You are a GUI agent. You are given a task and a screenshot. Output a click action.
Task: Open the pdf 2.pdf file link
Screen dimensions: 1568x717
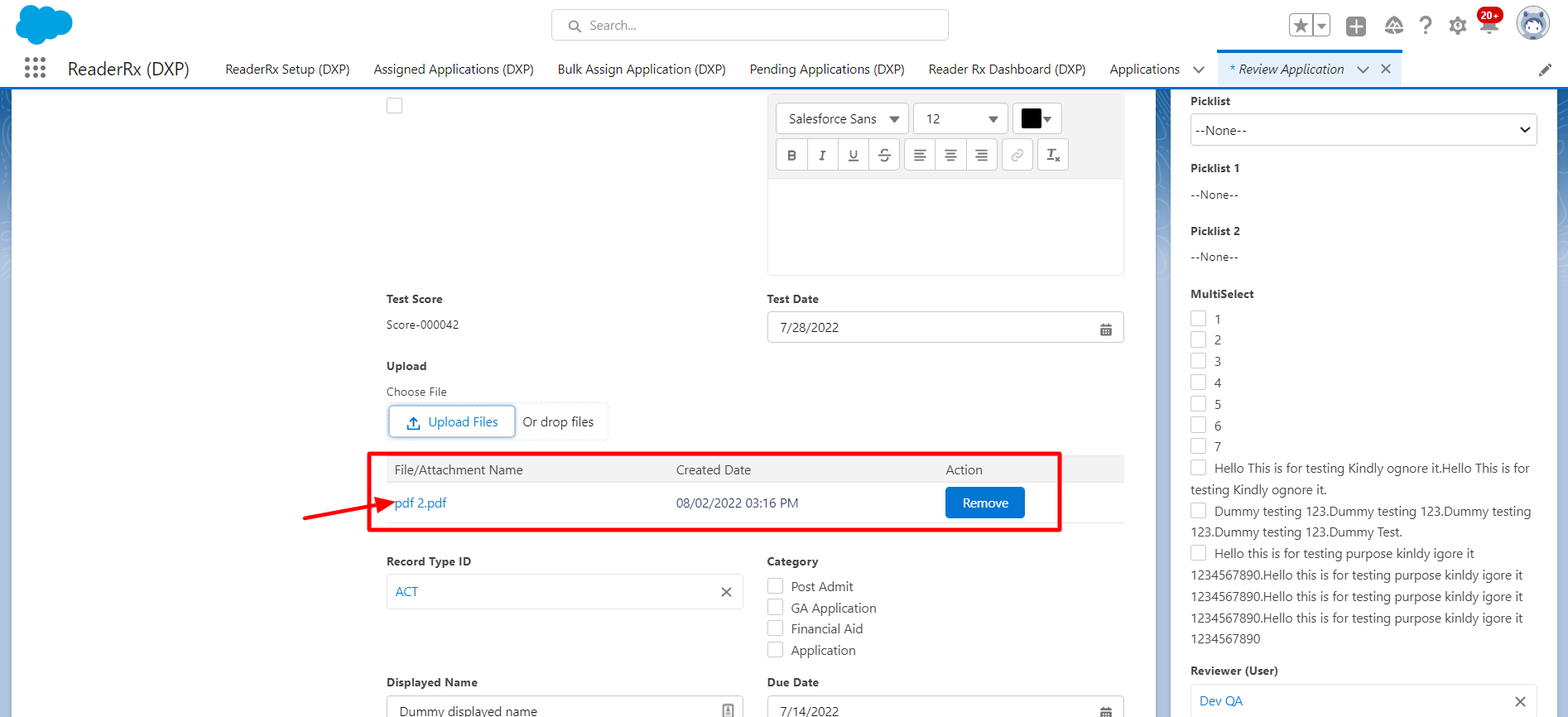click(421, 503)
